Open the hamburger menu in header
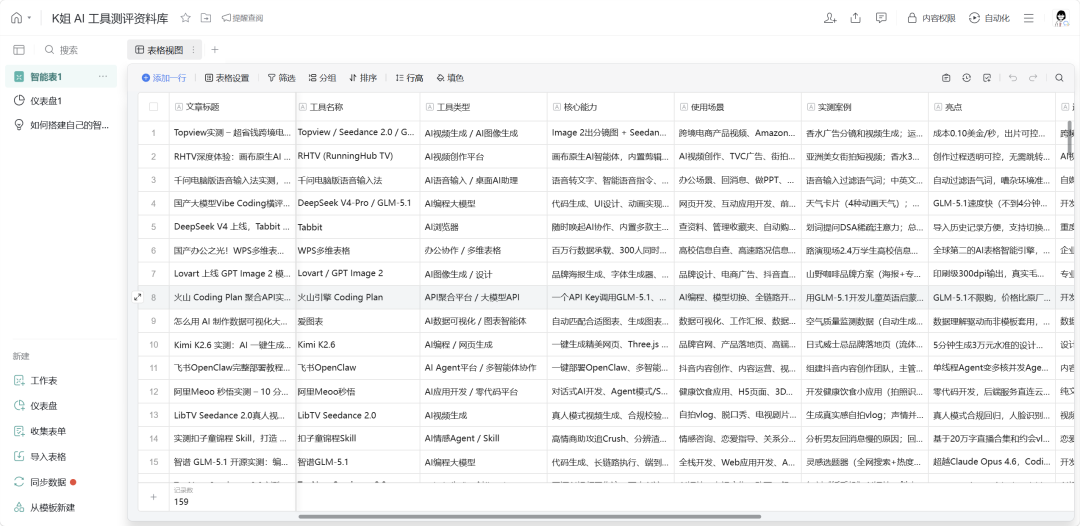The height and width of the screenshot is (526, 1080). 1028,18
